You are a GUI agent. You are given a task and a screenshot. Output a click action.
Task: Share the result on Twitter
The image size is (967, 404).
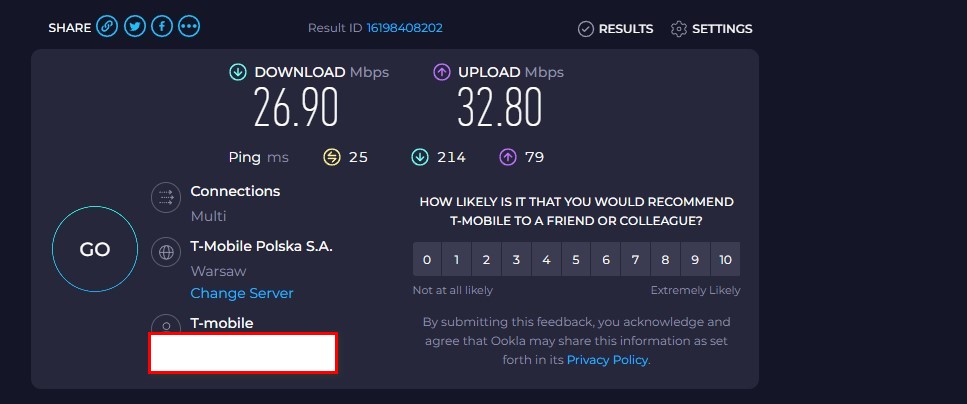tap(134, 27)
